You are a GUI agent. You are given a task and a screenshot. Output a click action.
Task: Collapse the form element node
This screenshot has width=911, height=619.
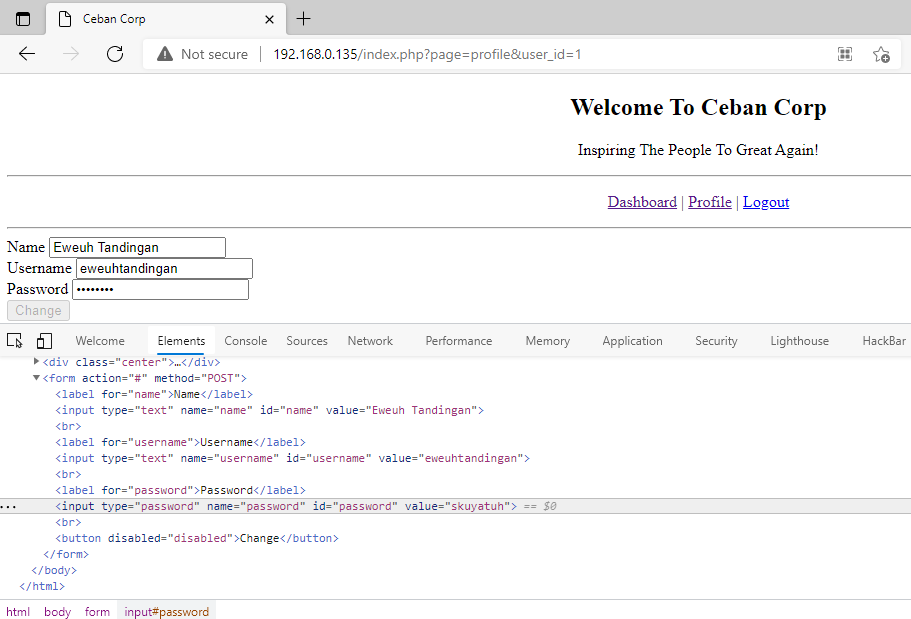click(37, 378)
